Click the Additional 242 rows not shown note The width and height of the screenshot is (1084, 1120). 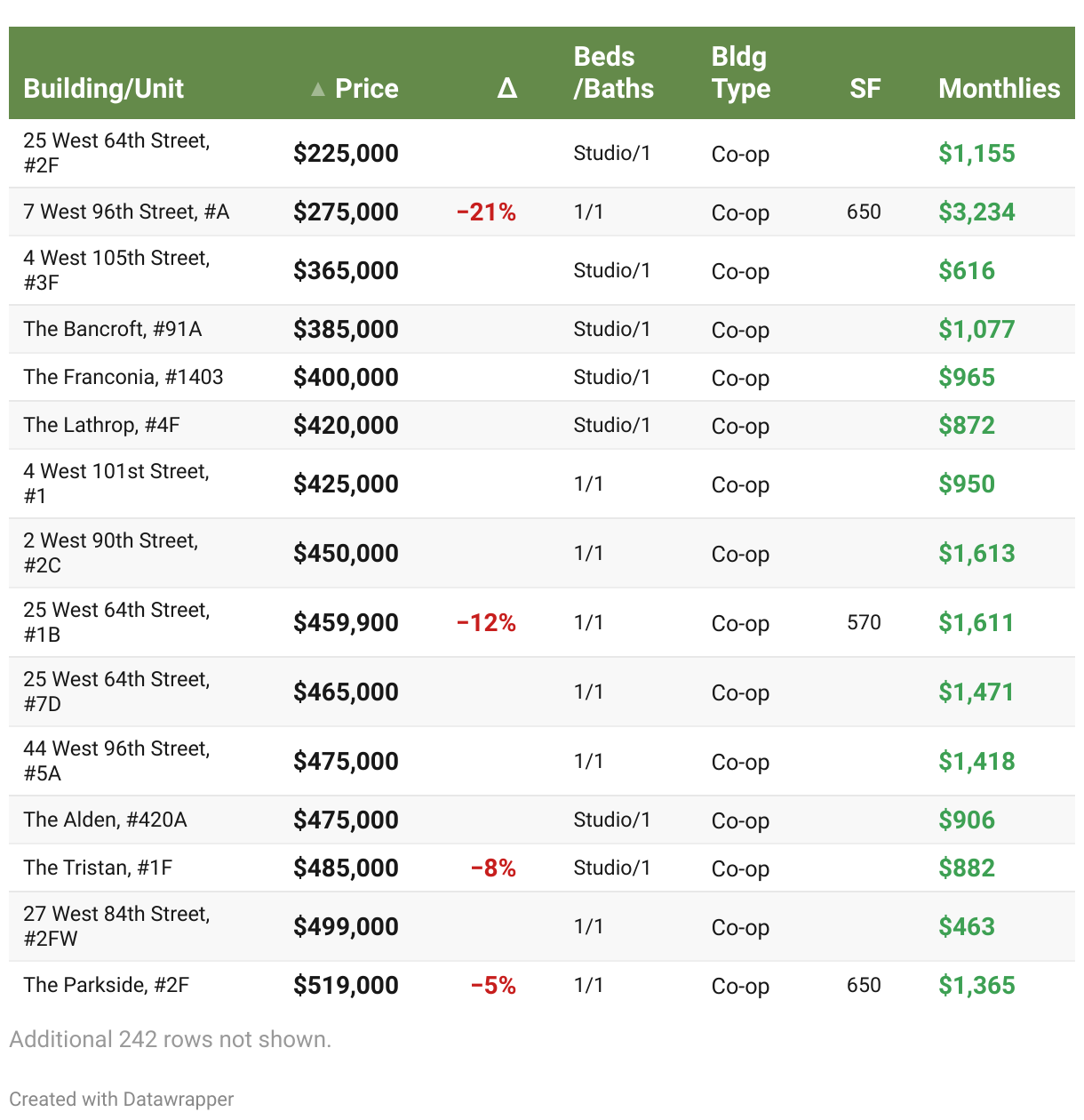[170, 1039]
